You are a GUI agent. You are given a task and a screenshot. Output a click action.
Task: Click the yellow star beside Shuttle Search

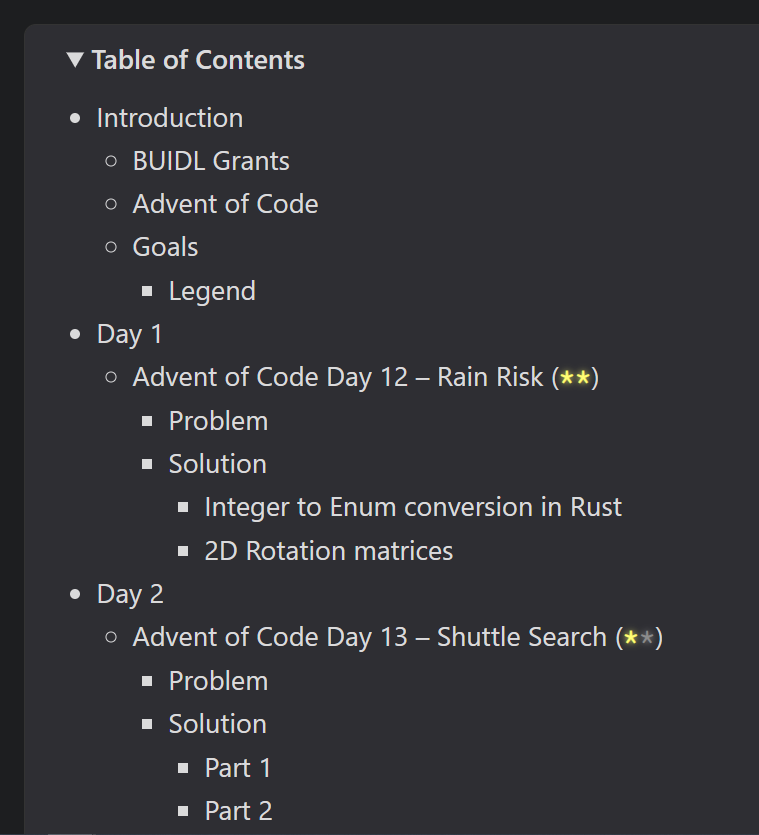coord(633,637)
